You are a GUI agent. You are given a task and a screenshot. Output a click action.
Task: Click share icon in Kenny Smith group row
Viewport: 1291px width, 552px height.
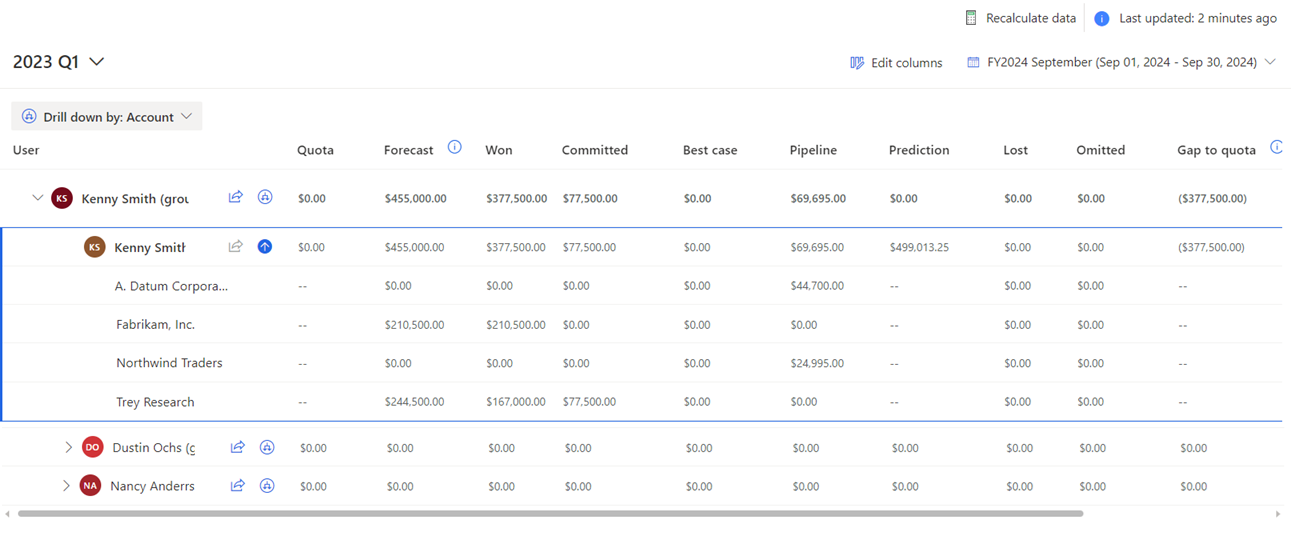[x=236, y=198]
